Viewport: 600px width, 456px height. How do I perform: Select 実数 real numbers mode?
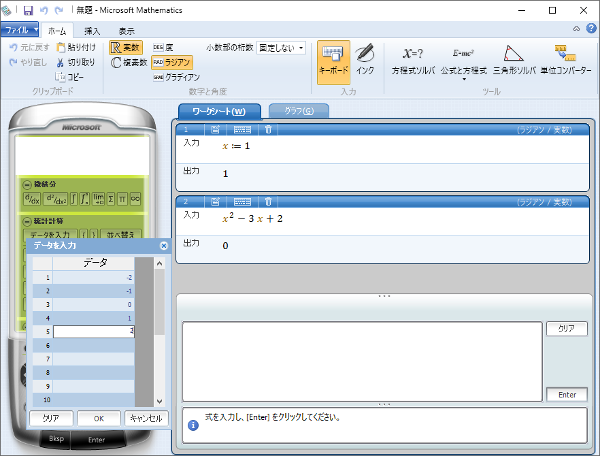tap(126, 47)
